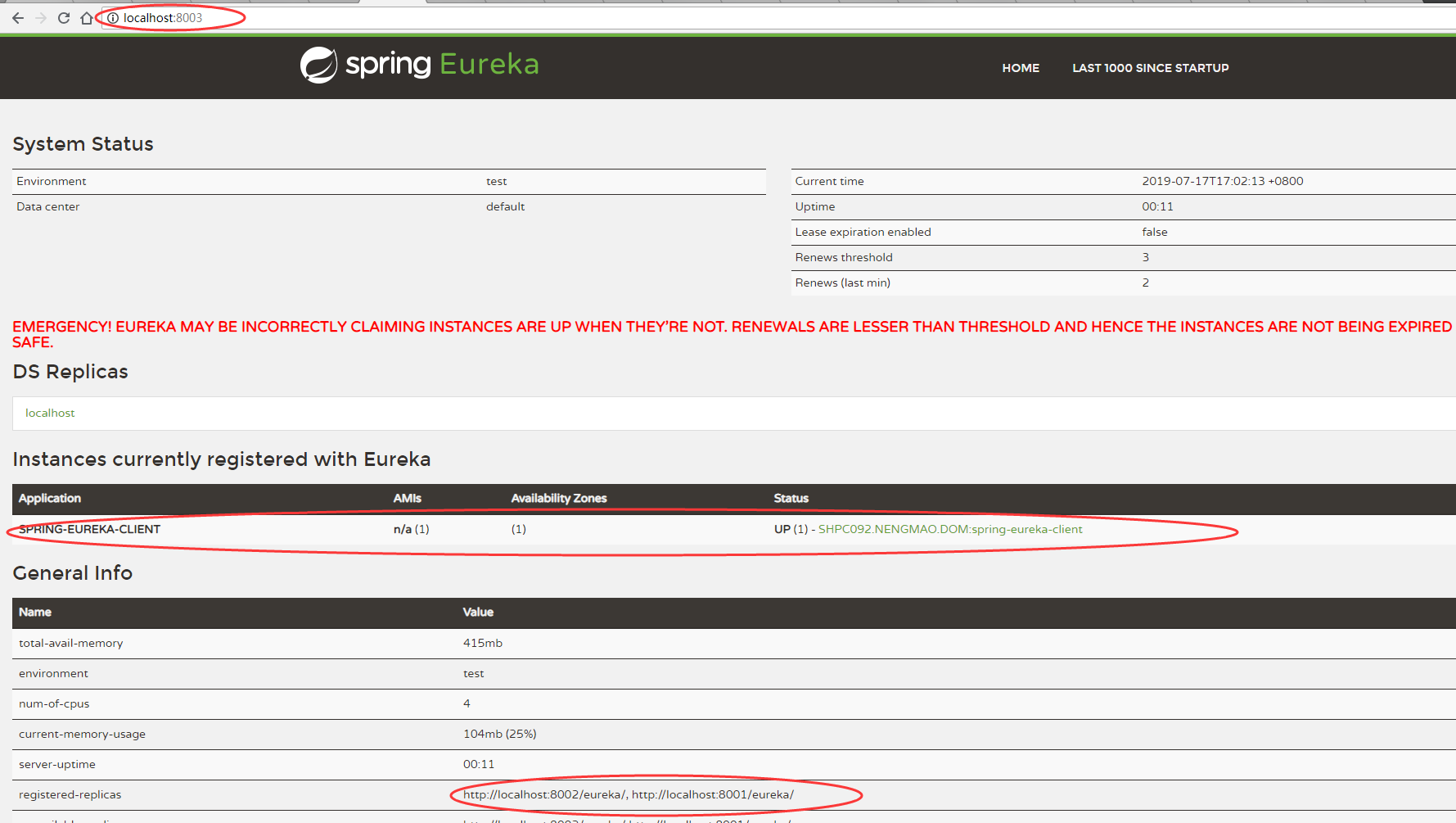The image size is (1456, 823).
Task: Select current time value 2019-07-17T17:02:13 +0800
Action: [1222, 182]
